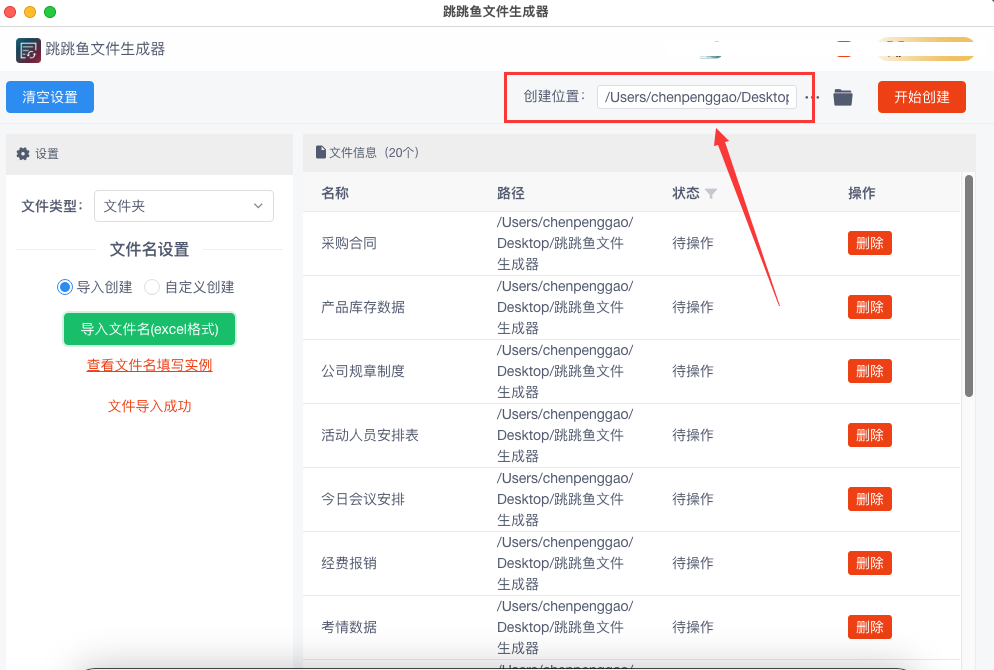Click the 产品库存数据 name cell
994x670 pixels.
pos(363,307)
